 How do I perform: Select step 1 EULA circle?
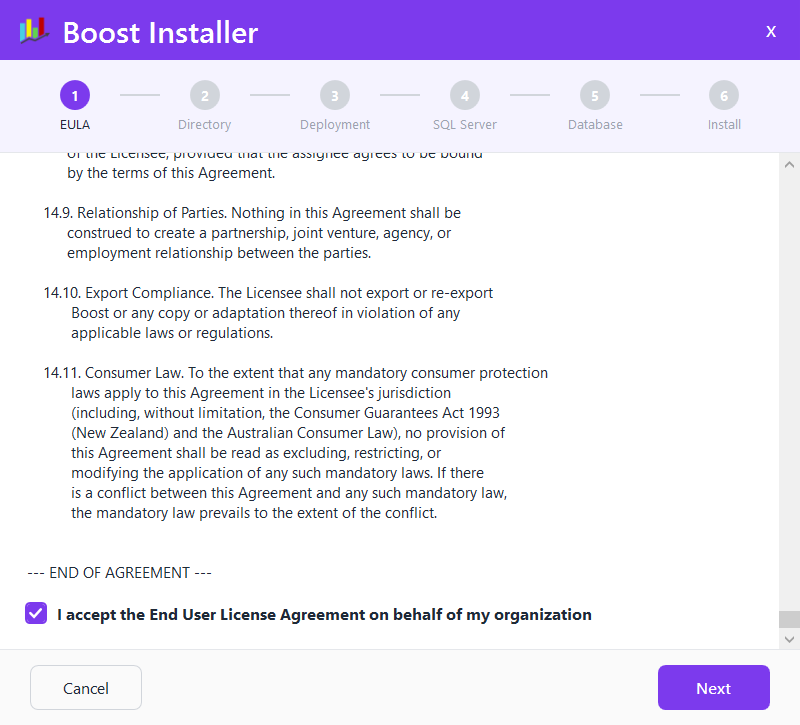75,95
